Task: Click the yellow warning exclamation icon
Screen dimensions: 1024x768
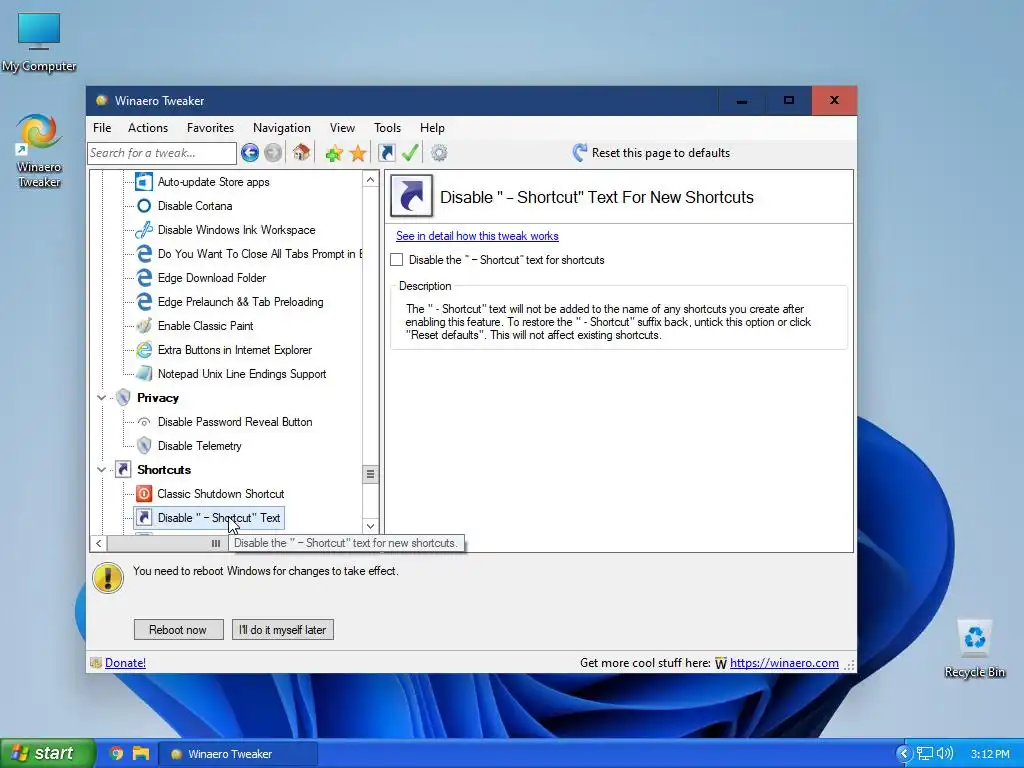Action: tap(108, 578)
